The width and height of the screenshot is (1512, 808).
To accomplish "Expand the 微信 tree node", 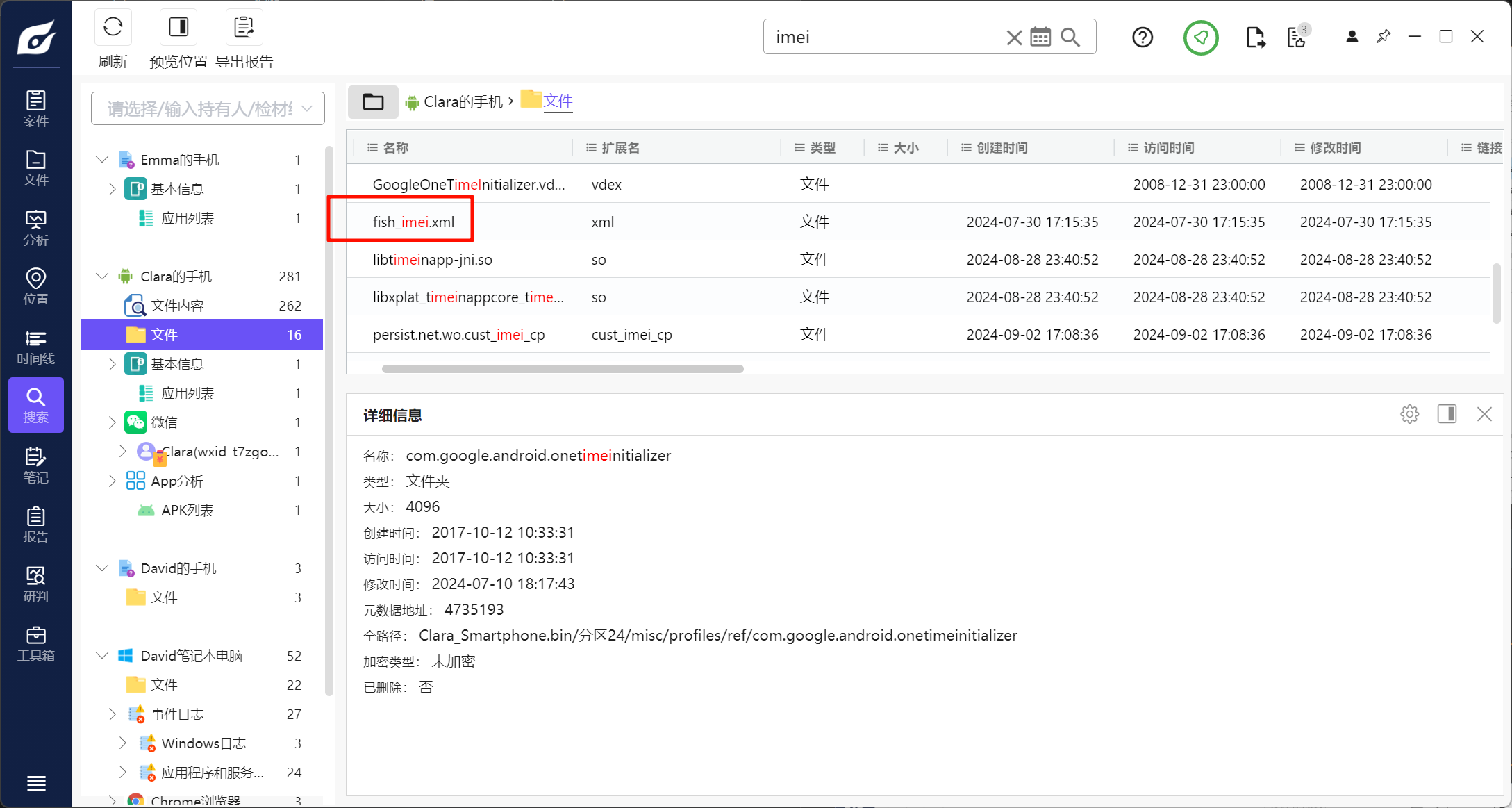I will point(112,422).
